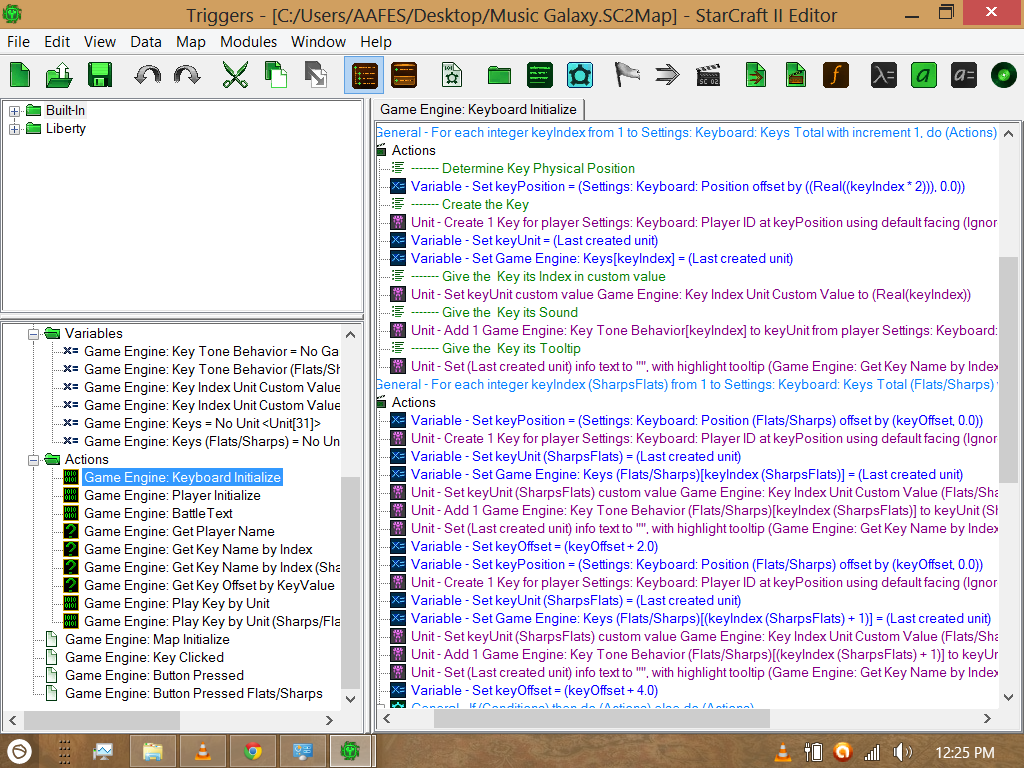Select 'Variable - Set keyUnit = (Last created unit)' line

[x=534, y=241]
